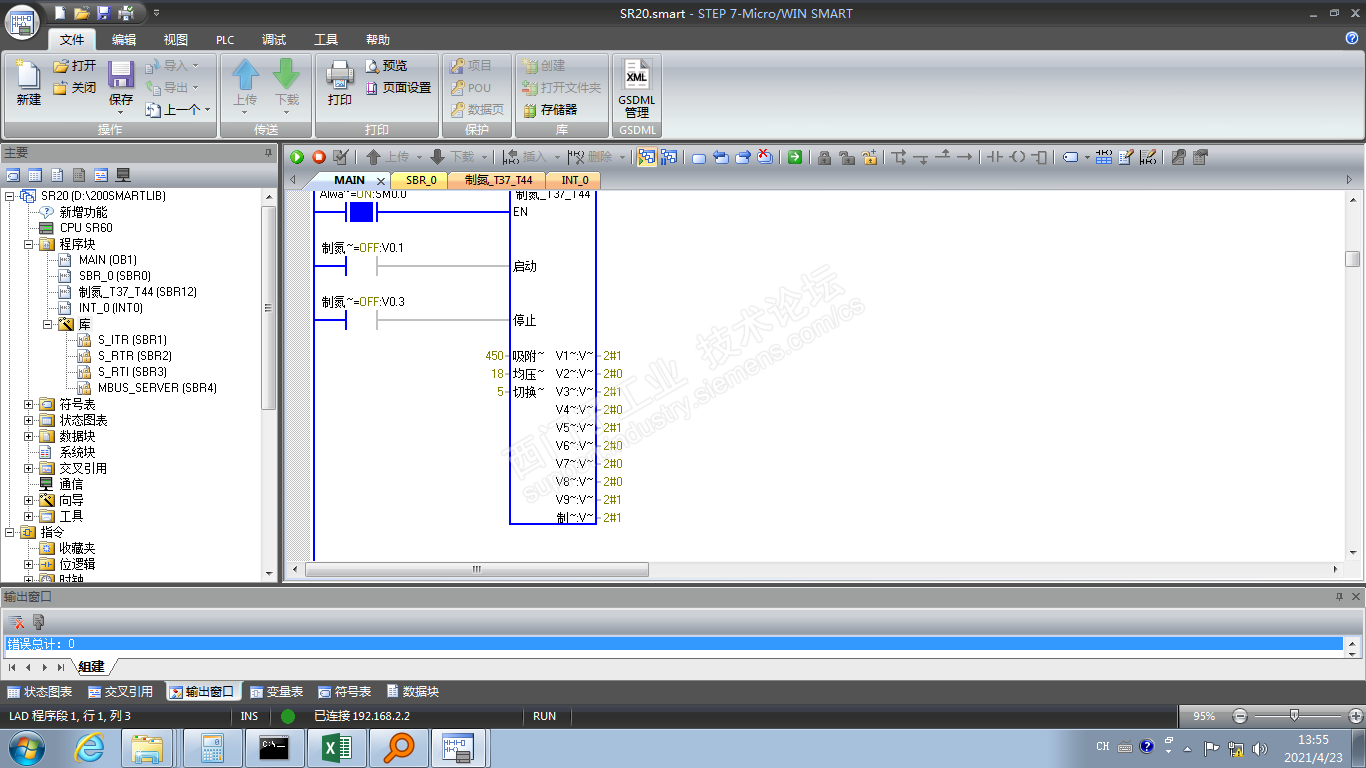
Task: Switch to the 视图 ribbon tab
Action: pyautogui.click(x=176, y=40)
